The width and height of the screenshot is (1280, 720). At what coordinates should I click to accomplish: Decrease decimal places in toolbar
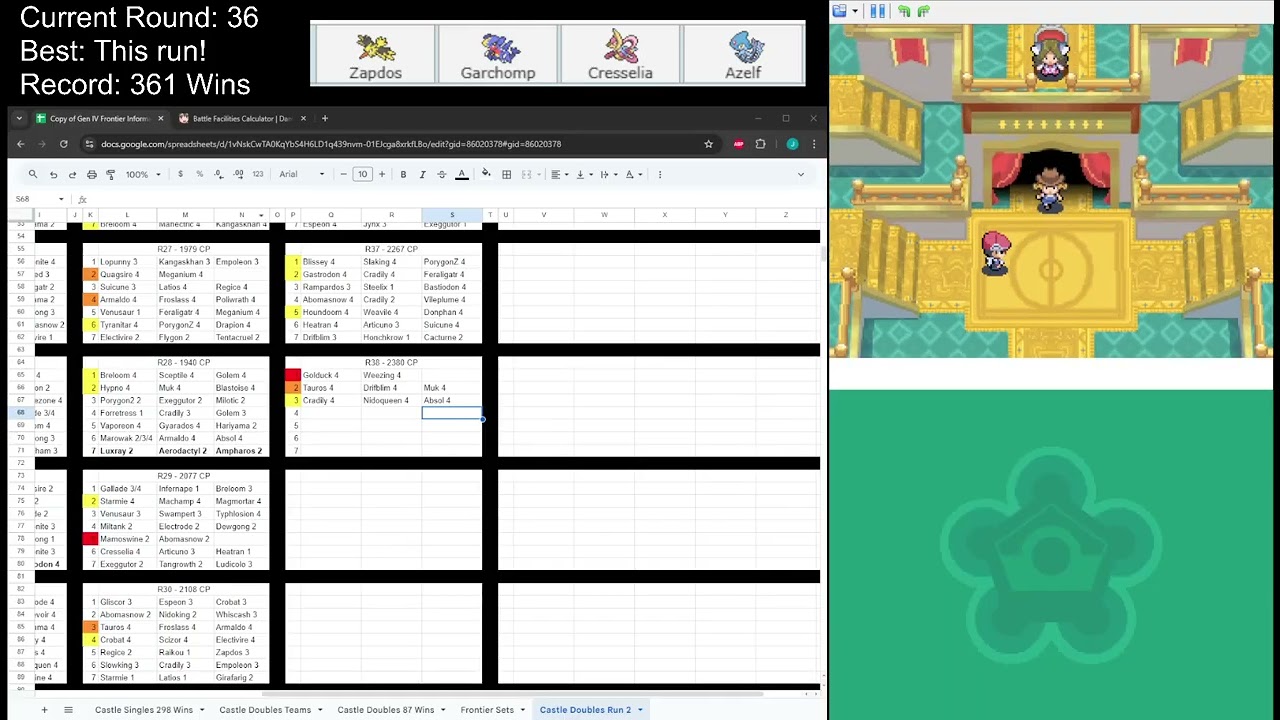click(219, 174)
